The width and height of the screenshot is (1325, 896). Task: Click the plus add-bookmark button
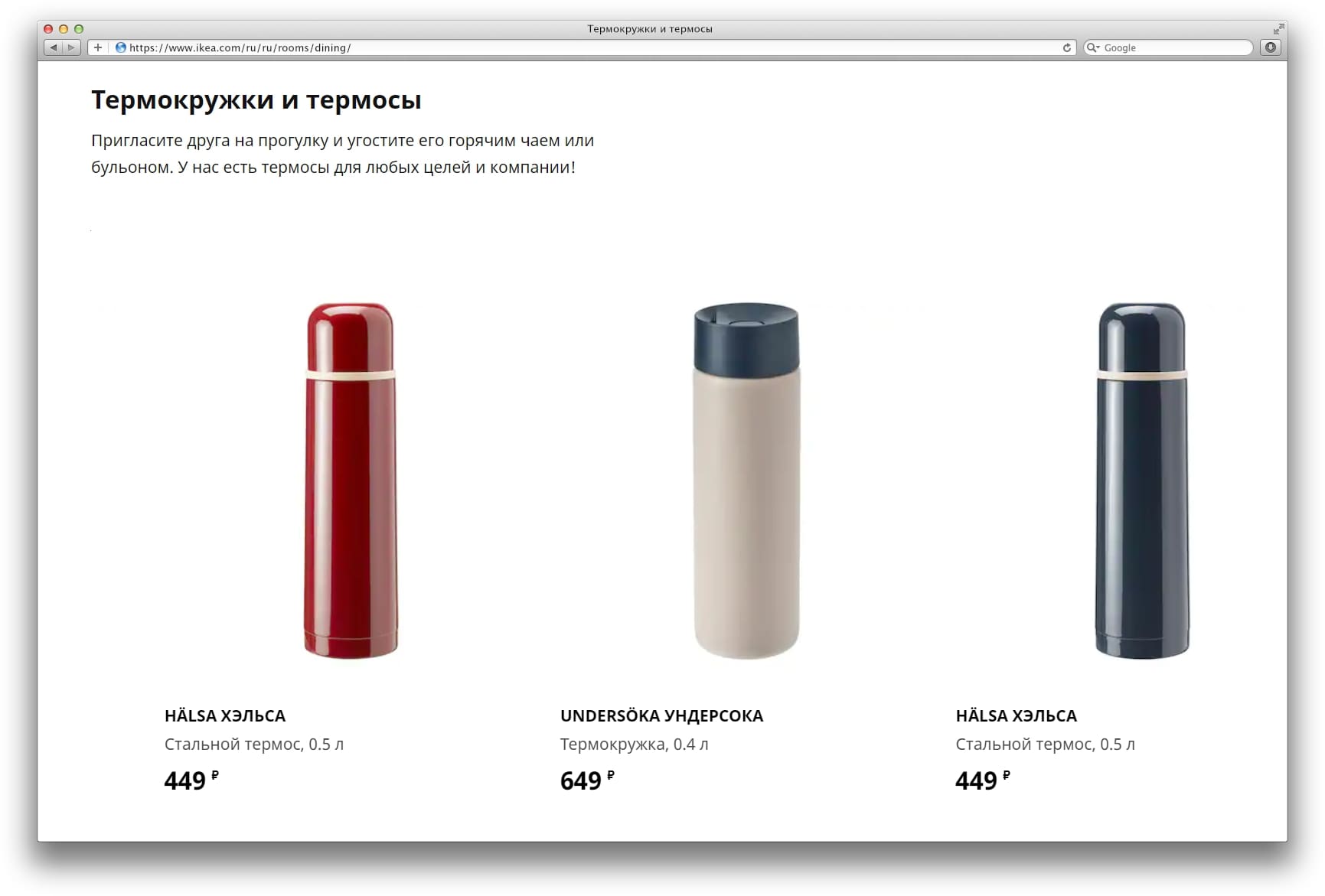(x=98, y=47)
